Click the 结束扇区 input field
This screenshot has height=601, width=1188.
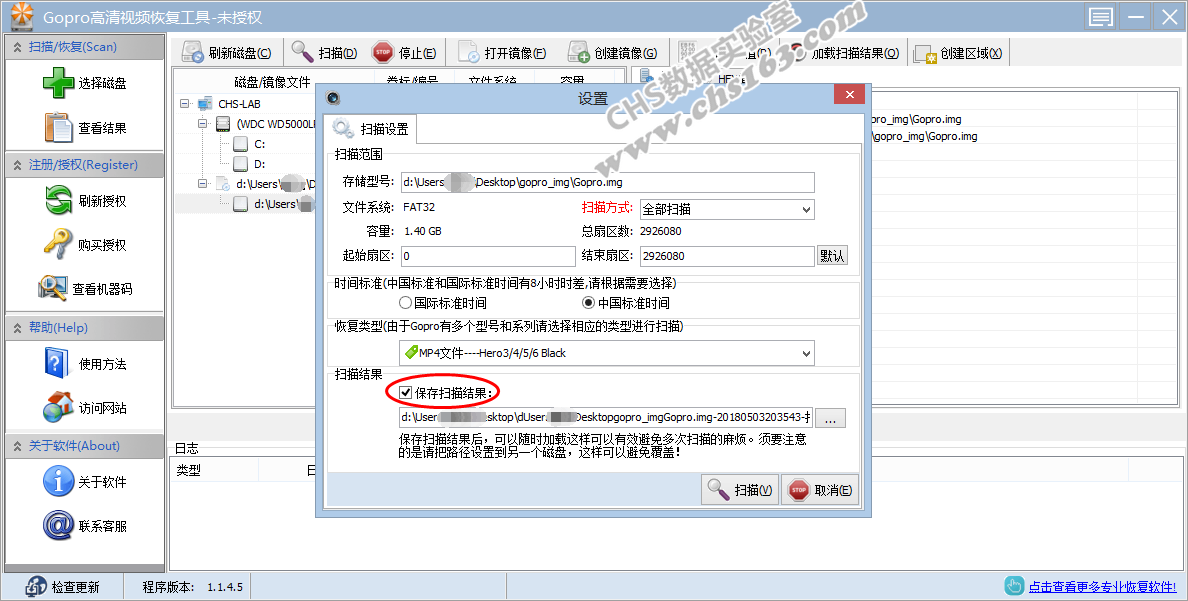click(x=727, y=255)
